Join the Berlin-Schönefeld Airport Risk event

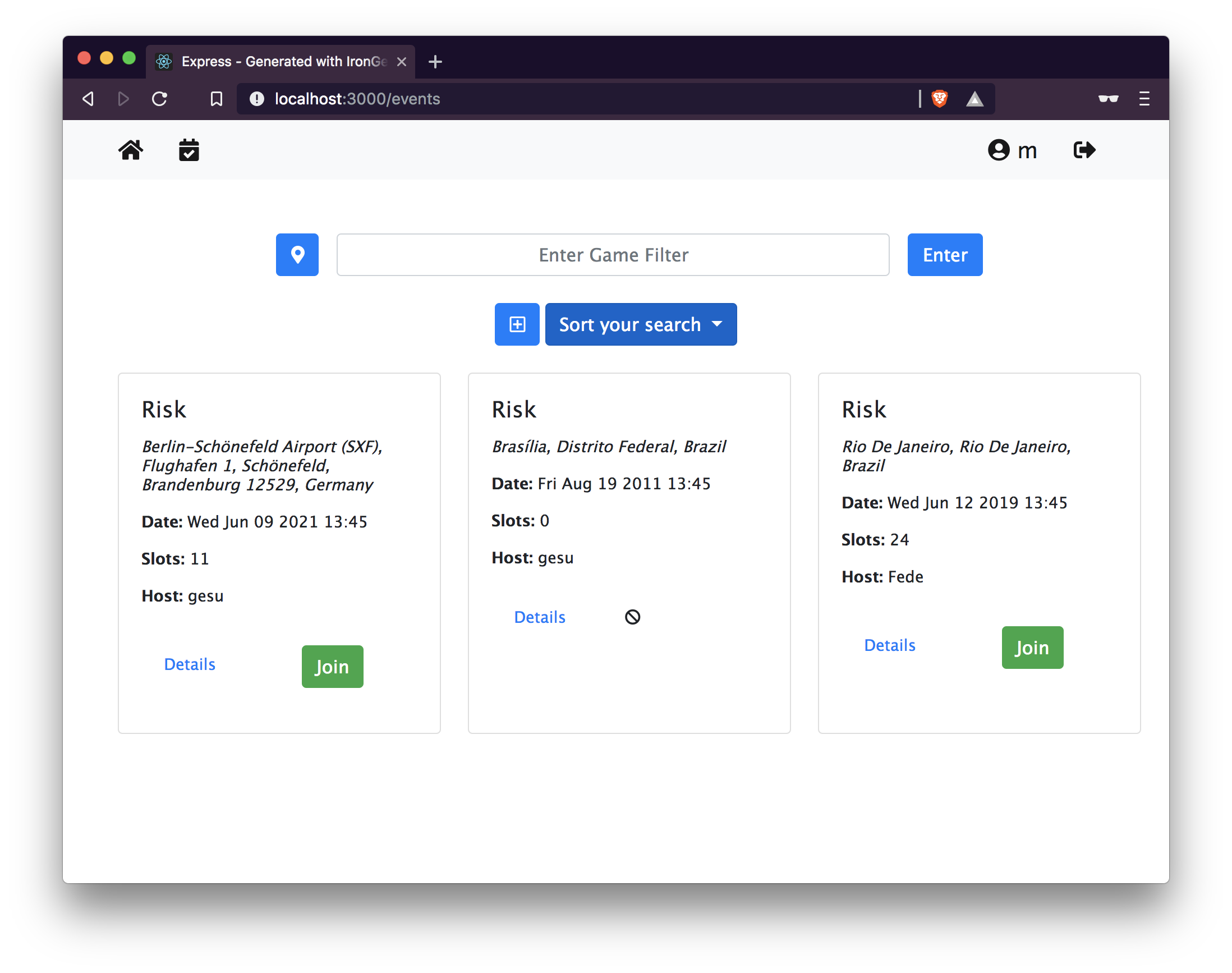[x=333, y=667]
